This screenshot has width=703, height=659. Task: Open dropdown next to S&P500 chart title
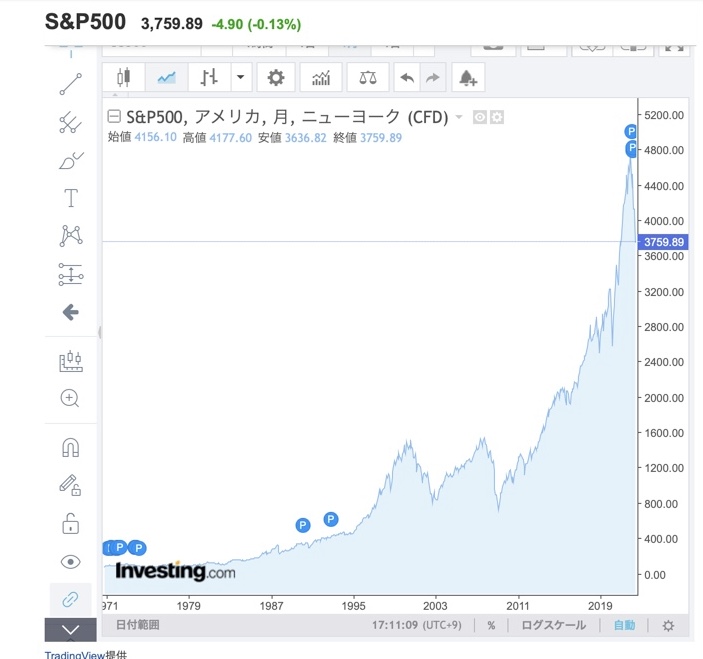pos(459,117)
